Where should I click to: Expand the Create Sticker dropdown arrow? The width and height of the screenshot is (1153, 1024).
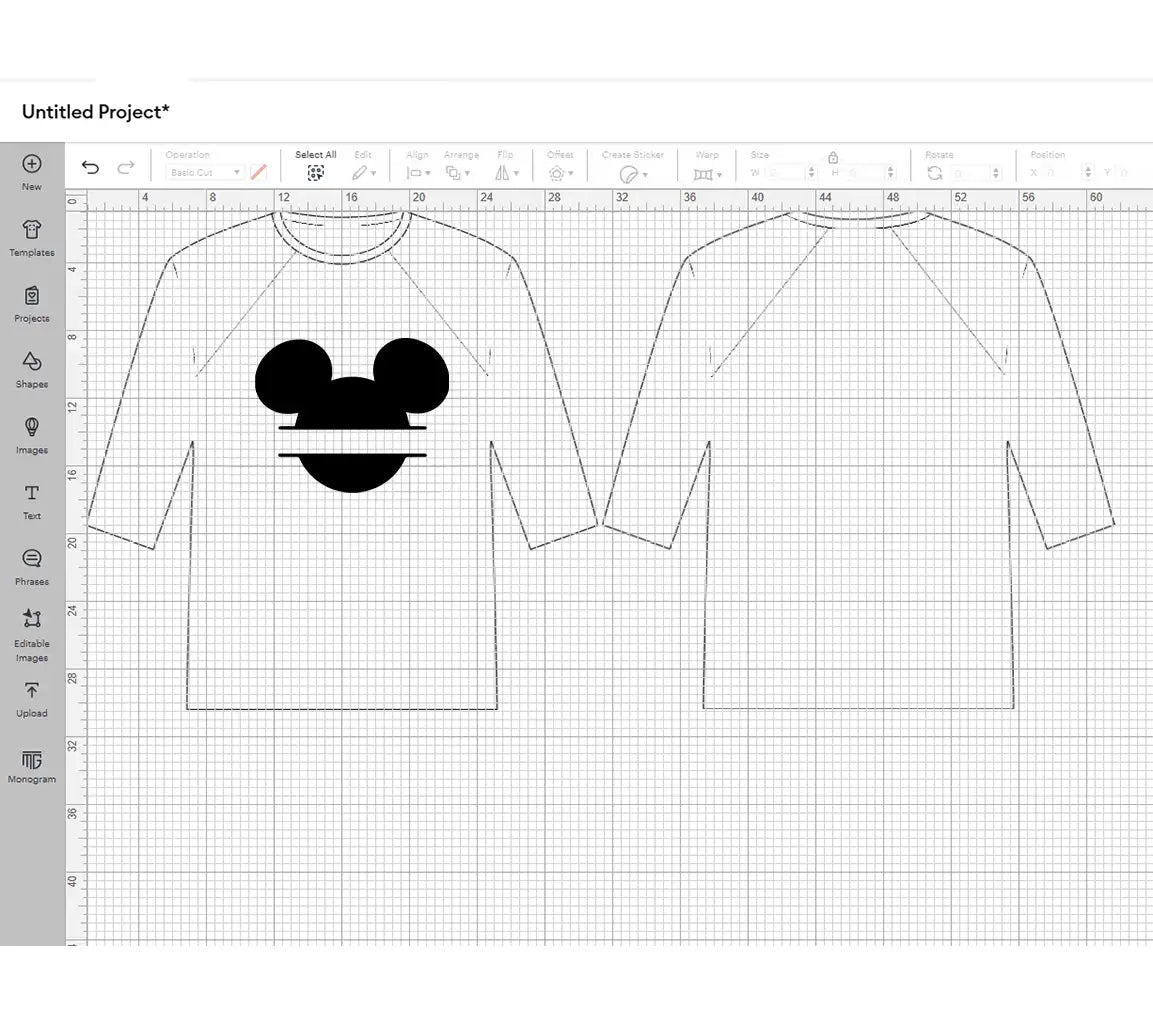tap(645, 175)
